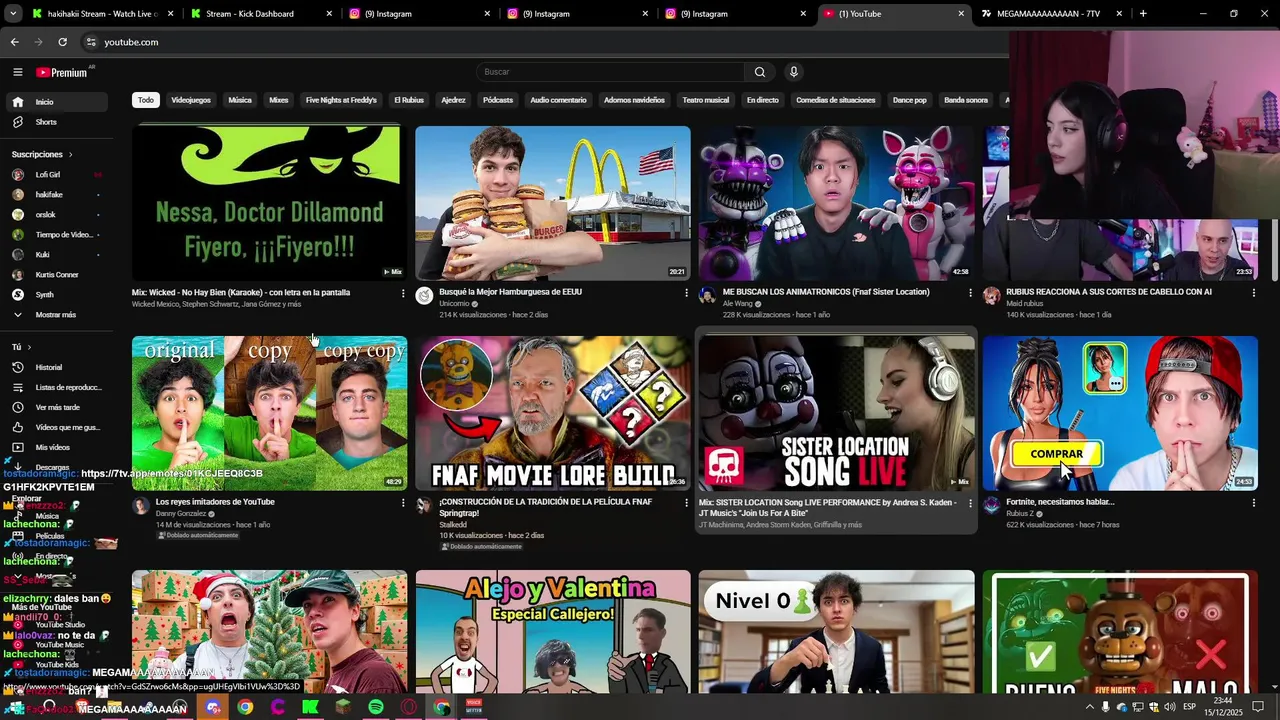
Task: Open options for ME BUSCAN LOS ANIMATRONICOS video
Action: [x=970, y=293]
